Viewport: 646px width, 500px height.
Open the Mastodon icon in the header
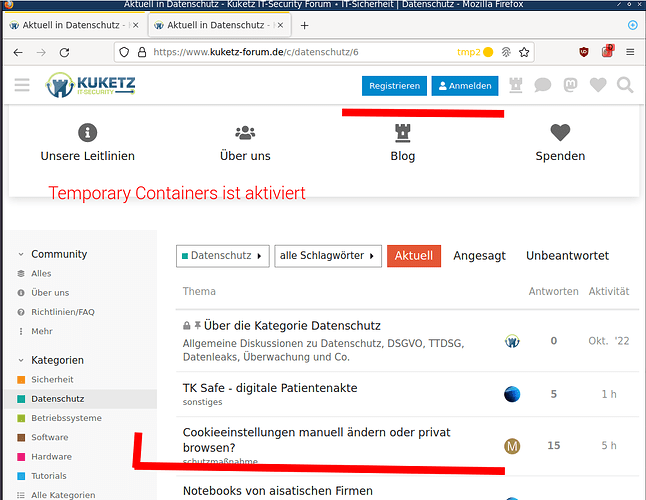tap(570, 85)
